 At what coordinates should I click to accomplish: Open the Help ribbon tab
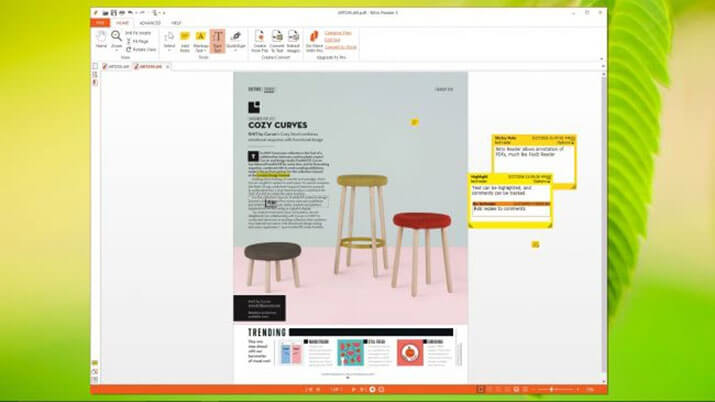pyautogui.click(x=176, y=23)
